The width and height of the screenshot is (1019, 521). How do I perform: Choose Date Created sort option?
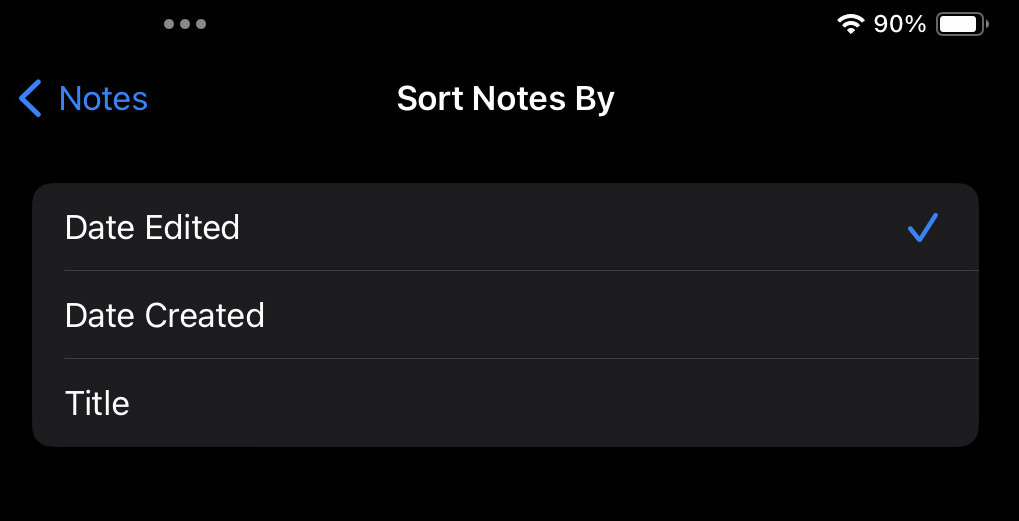pyautogui.click(x=505, y=314)
